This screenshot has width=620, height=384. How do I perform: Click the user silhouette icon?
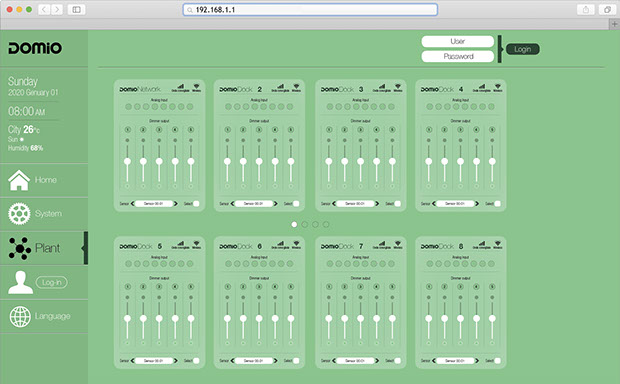pos(20,282)
